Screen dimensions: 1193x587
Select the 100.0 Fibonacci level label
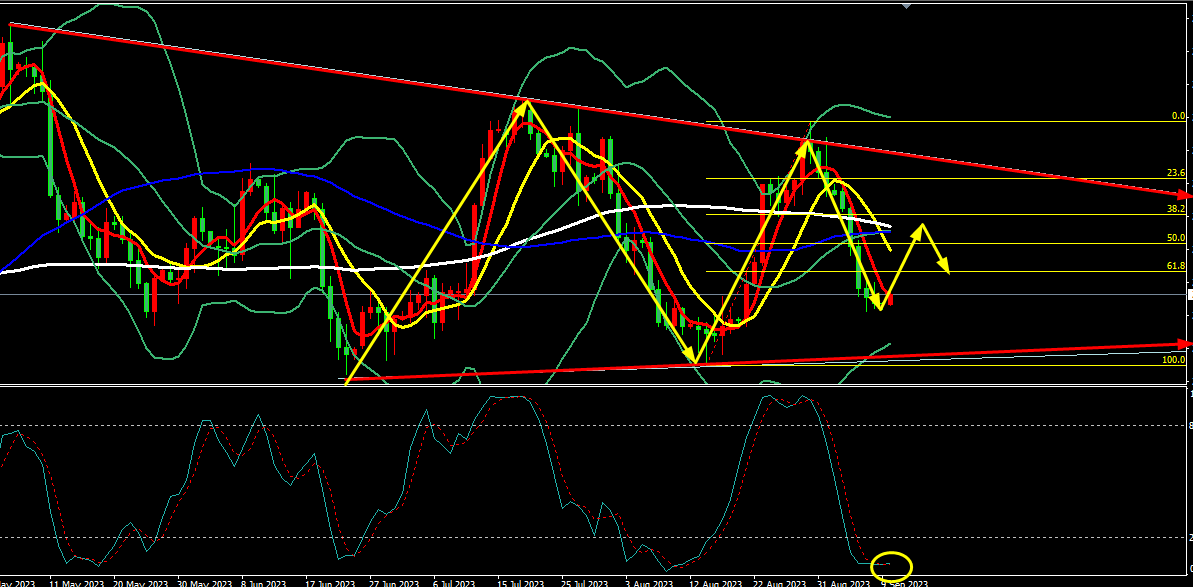[x=1174, y=359]
